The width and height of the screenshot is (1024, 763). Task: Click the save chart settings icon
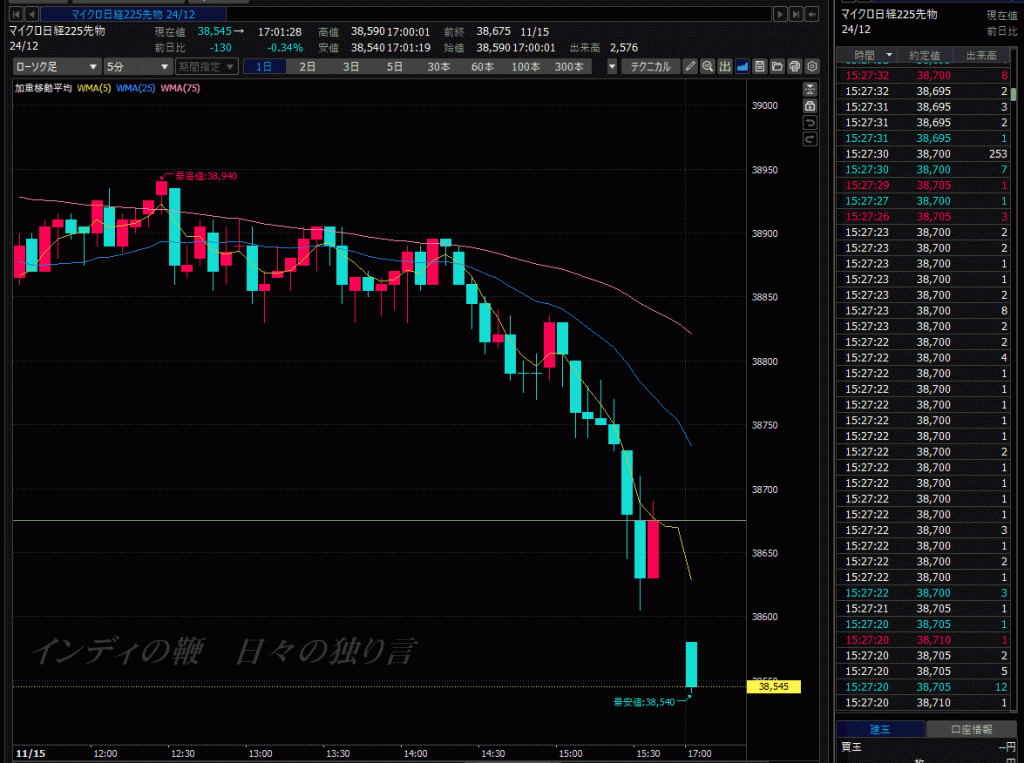[x=760, y=67]
